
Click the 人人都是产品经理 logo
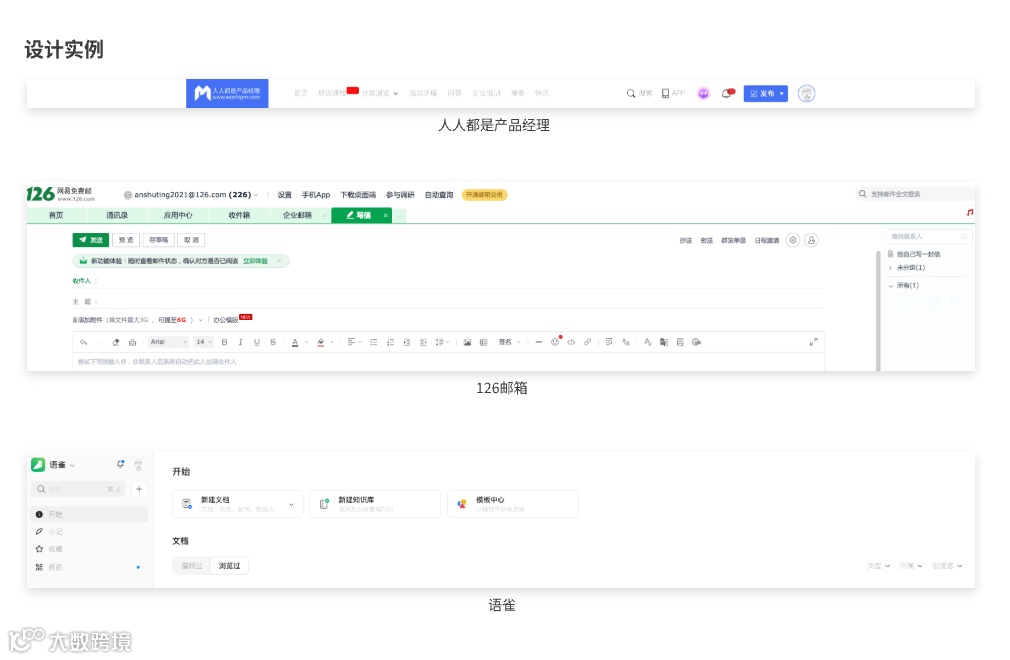tap(227, 93)
